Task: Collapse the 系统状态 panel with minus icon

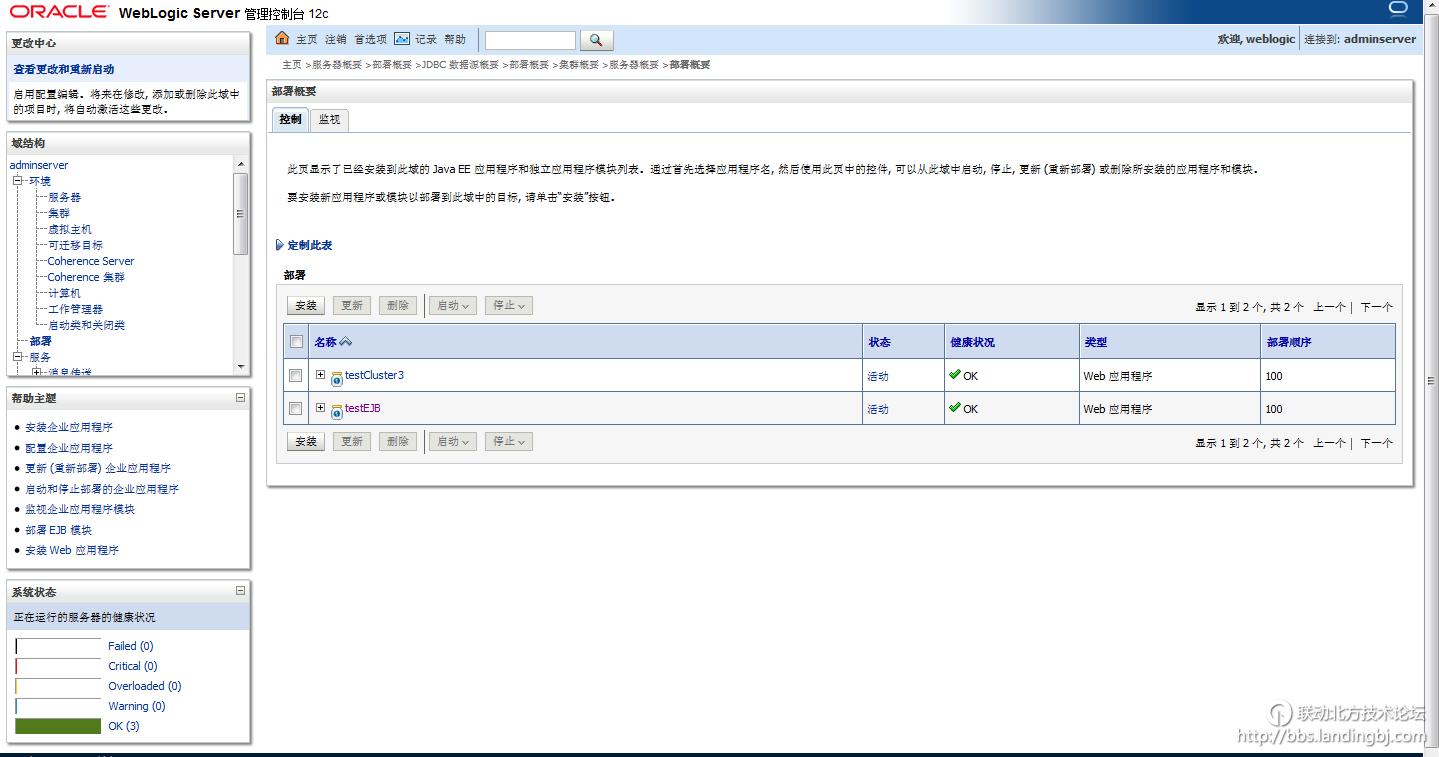Action: pyautogui.click(x=240, y=591)
